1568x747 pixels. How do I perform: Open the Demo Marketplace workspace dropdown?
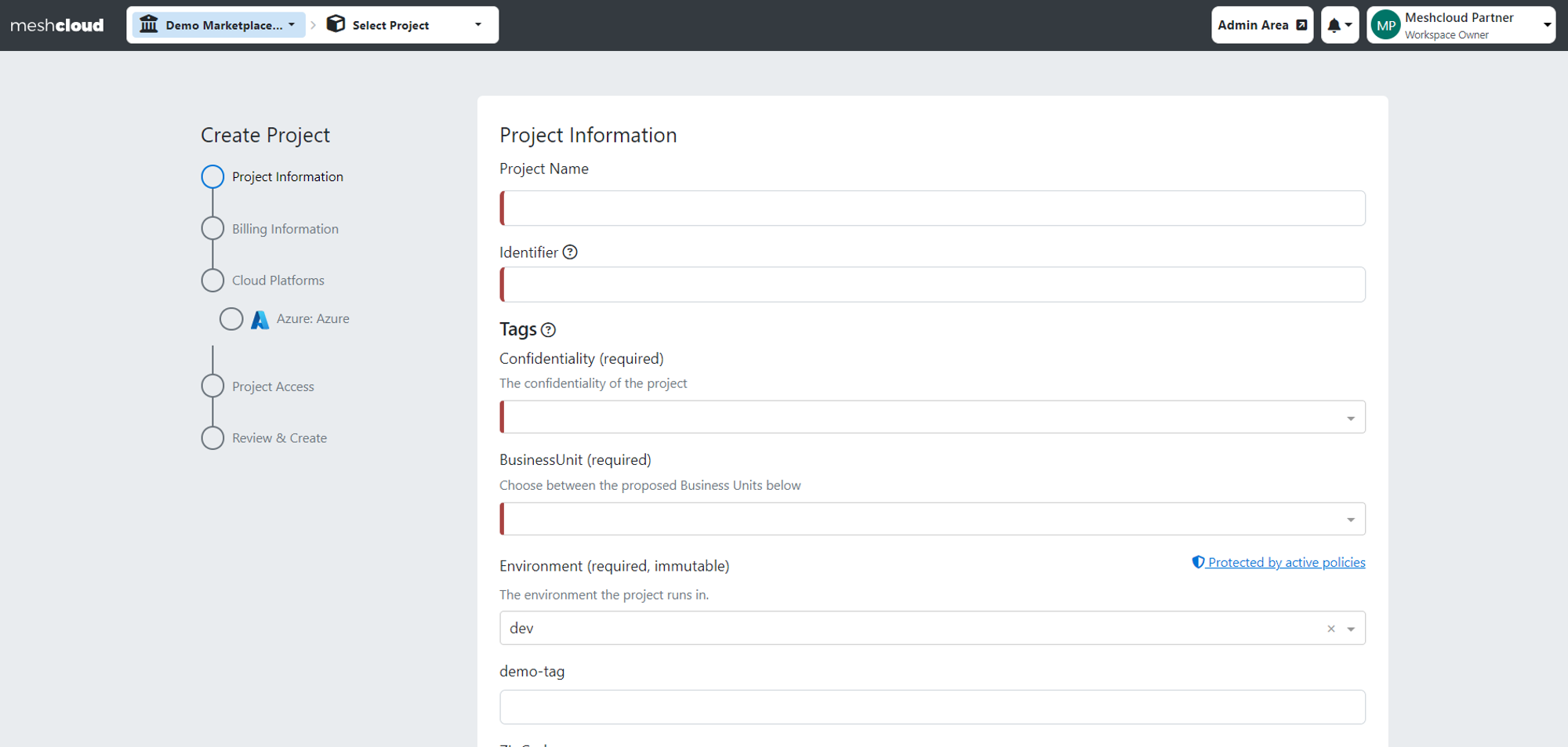219,25
